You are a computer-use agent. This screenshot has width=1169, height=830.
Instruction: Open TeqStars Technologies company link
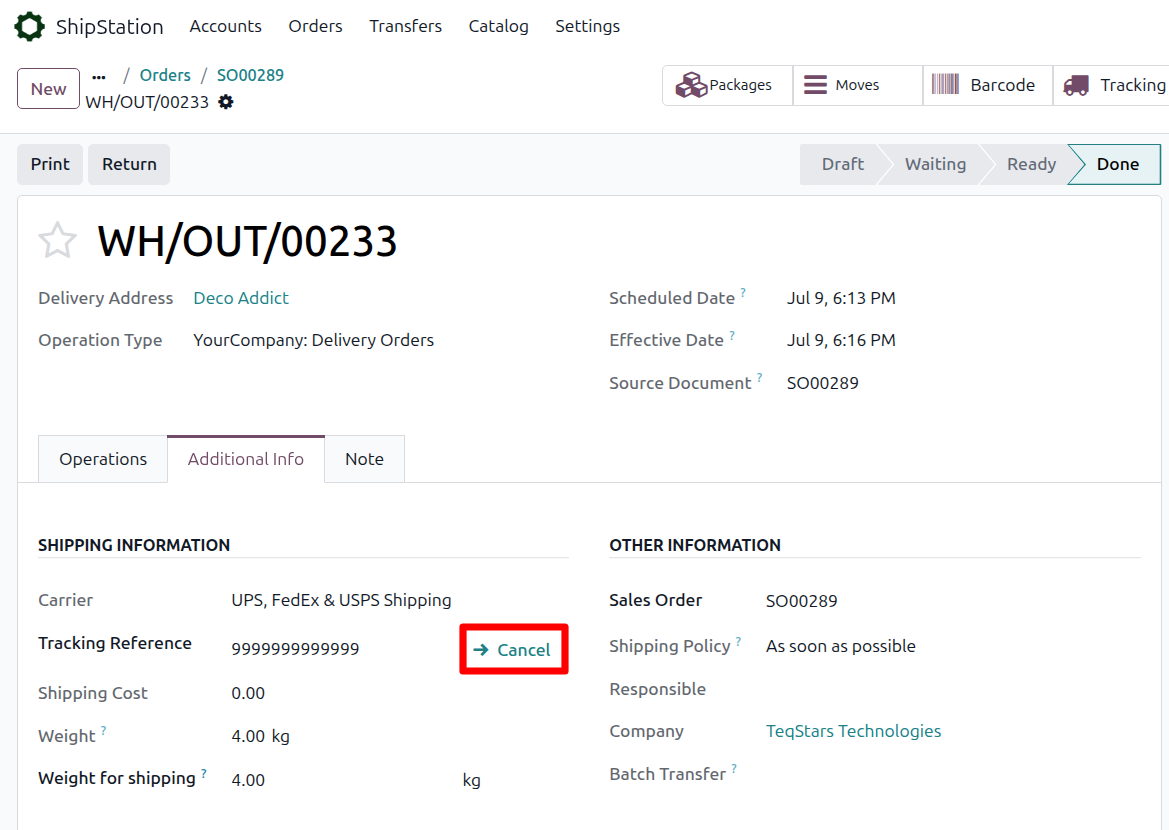click(x=854, y=731)
